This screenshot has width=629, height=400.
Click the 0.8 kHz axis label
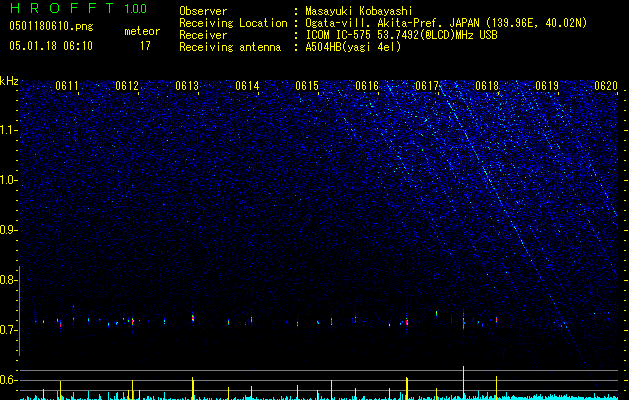point(8,280)
